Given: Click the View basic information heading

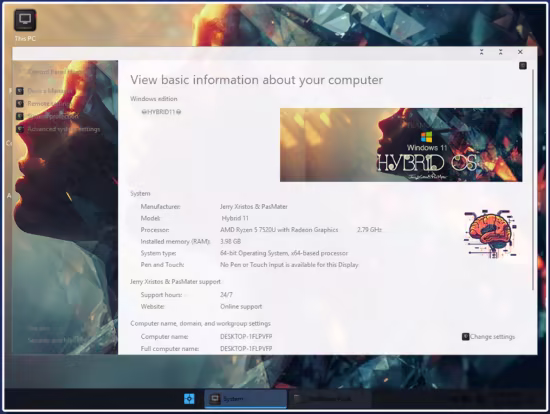Looking at the screenshot, I should pos(256,80).
